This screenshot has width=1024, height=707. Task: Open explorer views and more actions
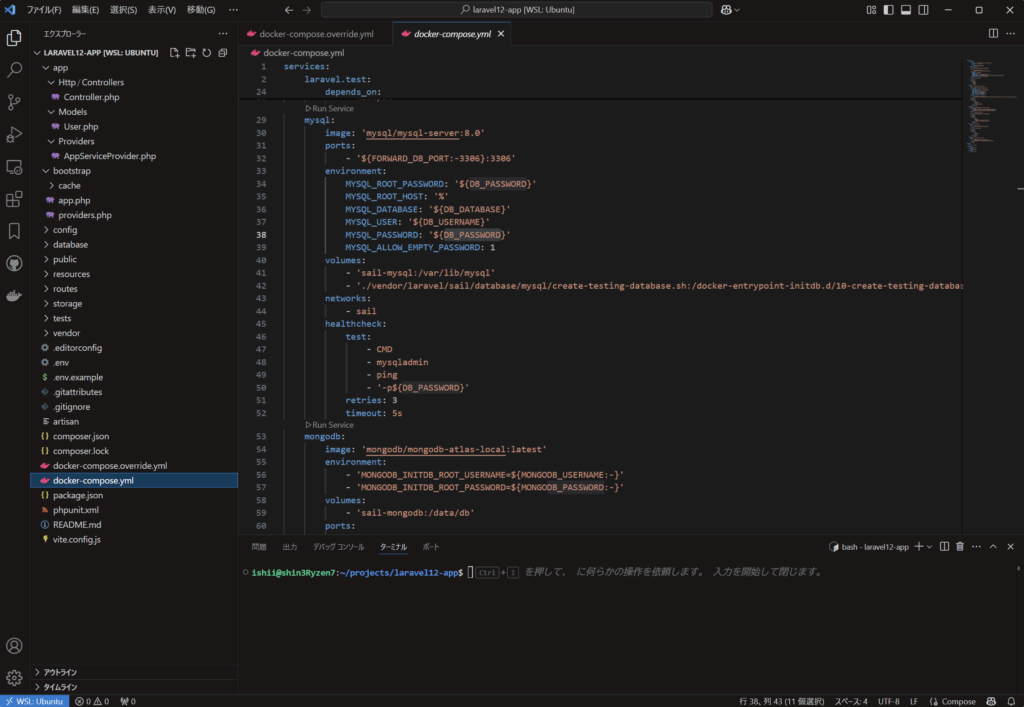(223, 33)
